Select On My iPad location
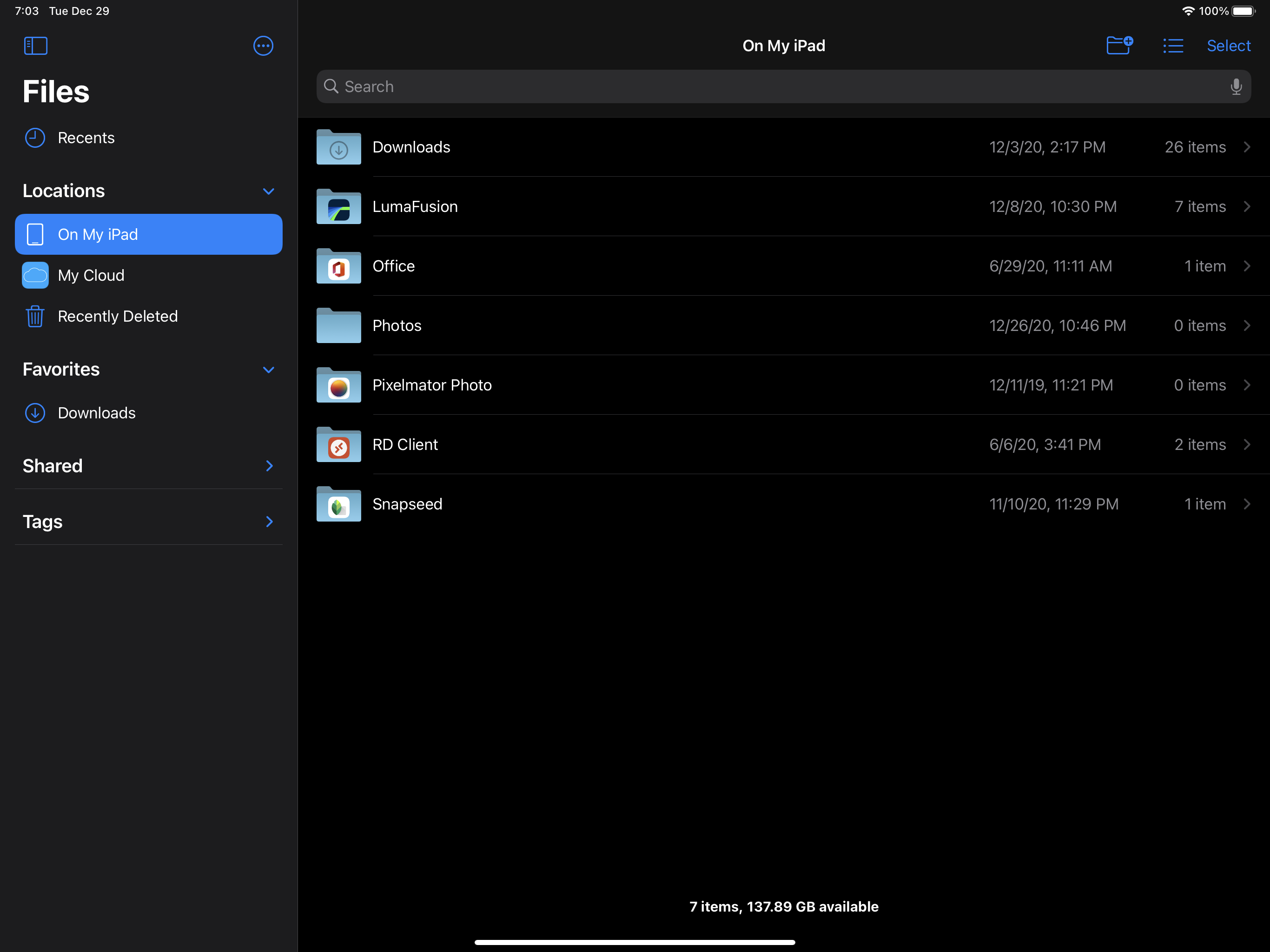The width and height of the screenshot is (1270, 952). (x=148, y=234)
